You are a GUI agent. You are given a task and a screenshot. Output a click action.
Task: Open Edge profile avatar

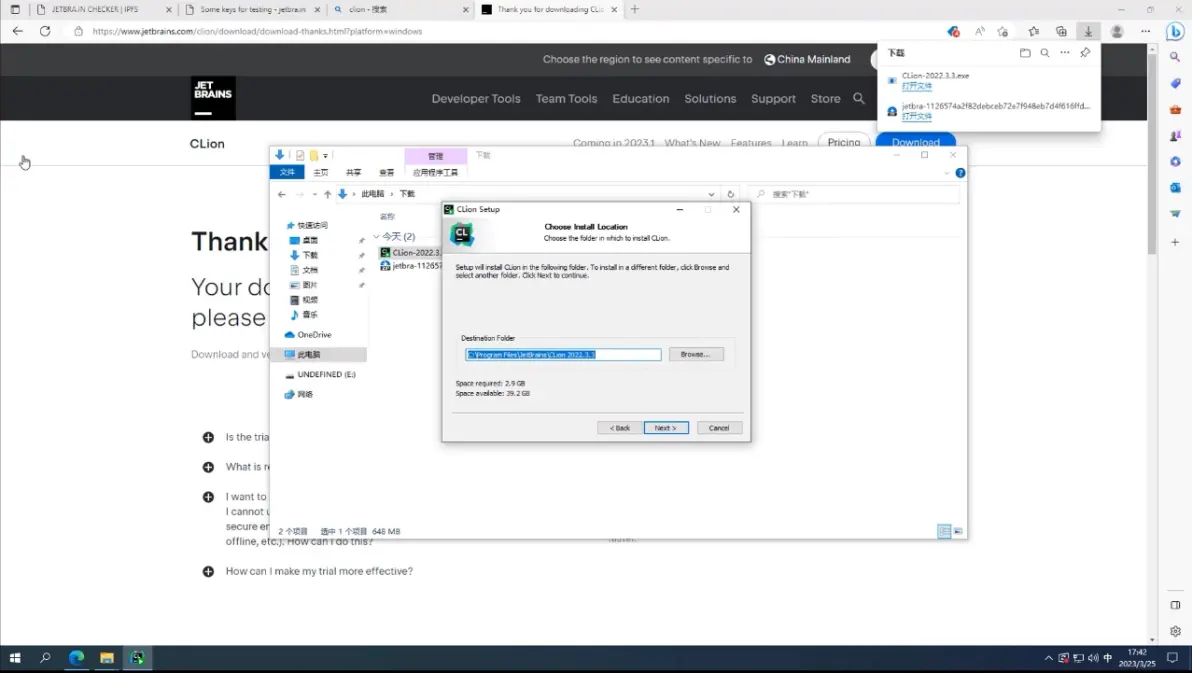(x=1117, y=31)
